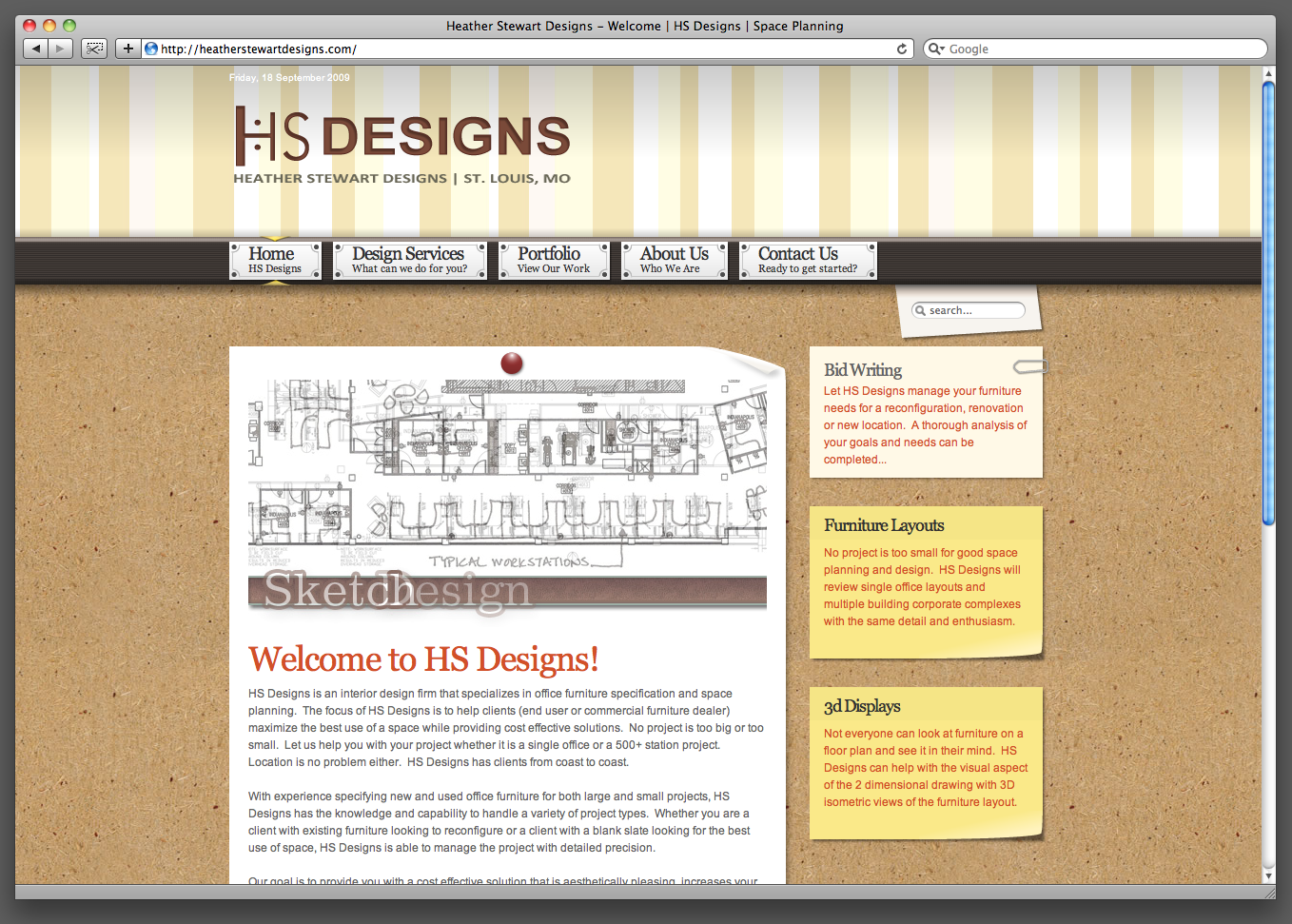The width and height of the screenshot is (1292, 924).
Task: Open the Furniture Layouts heading link
Action: tap(884, 525)
